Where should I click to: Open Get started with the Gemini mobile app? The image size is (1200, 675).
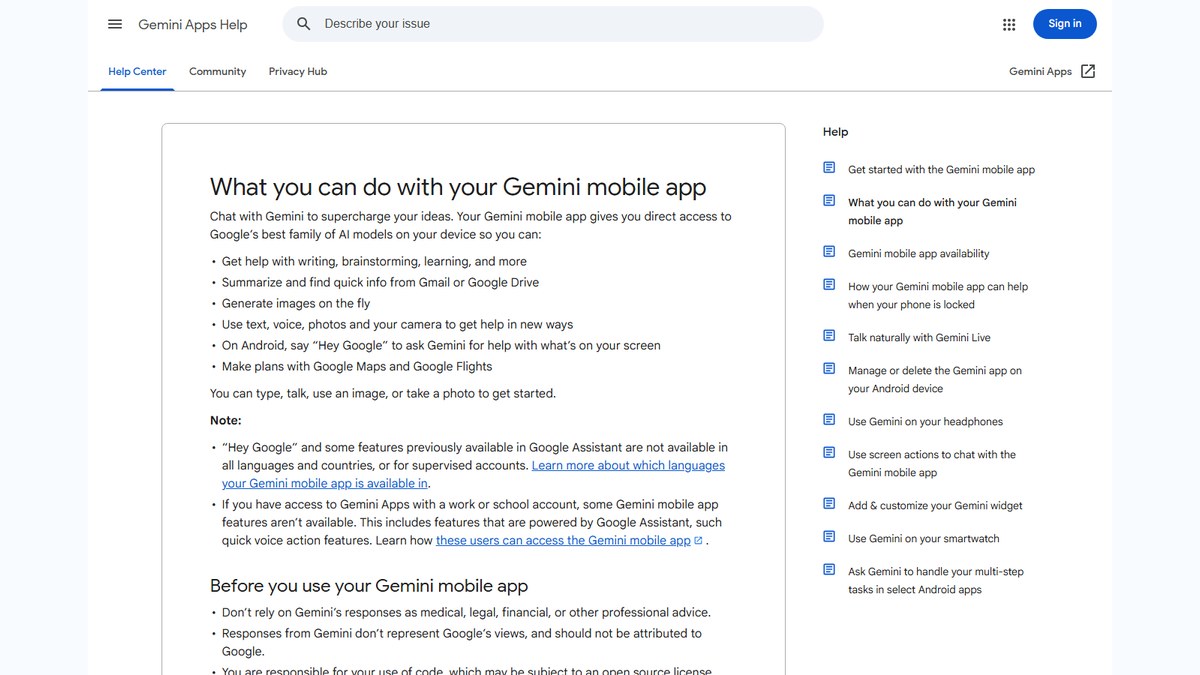941,170
